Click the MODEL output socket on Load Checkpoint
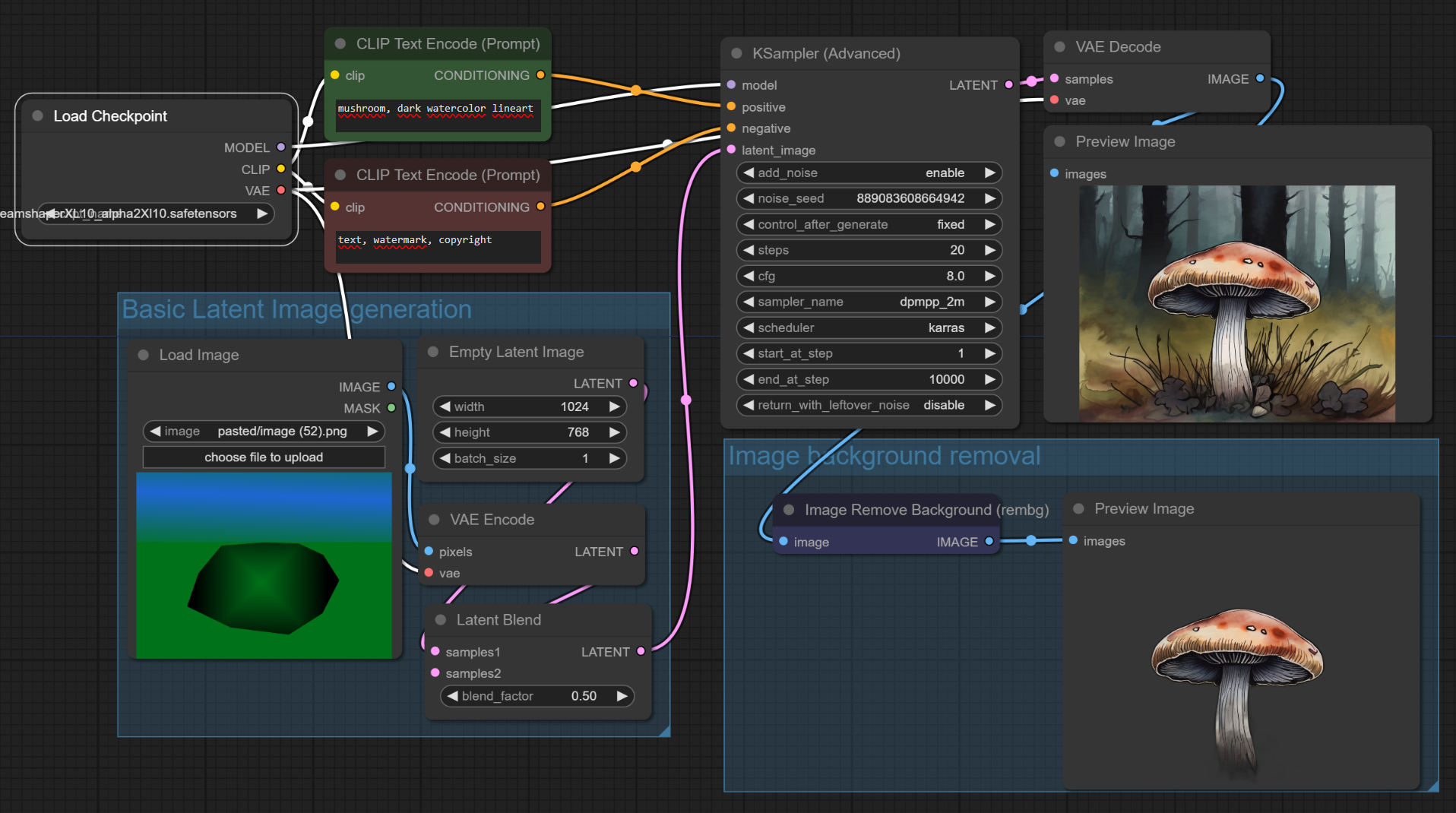This screenshot has width=1456, height=813. point(281,147)
